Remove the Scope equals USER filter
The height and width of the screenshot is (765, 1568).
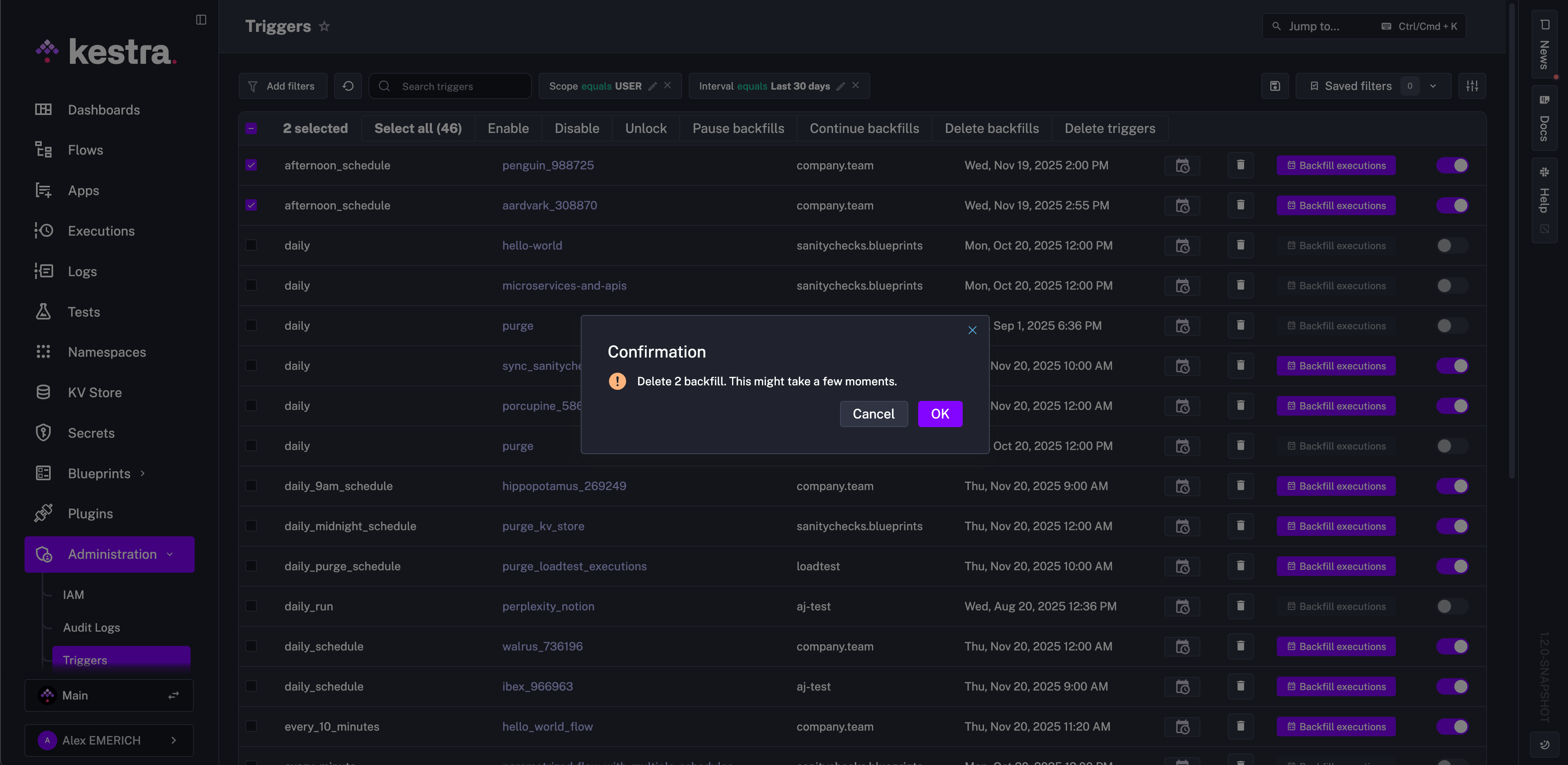pyautogui.click(x=668, y=85)
